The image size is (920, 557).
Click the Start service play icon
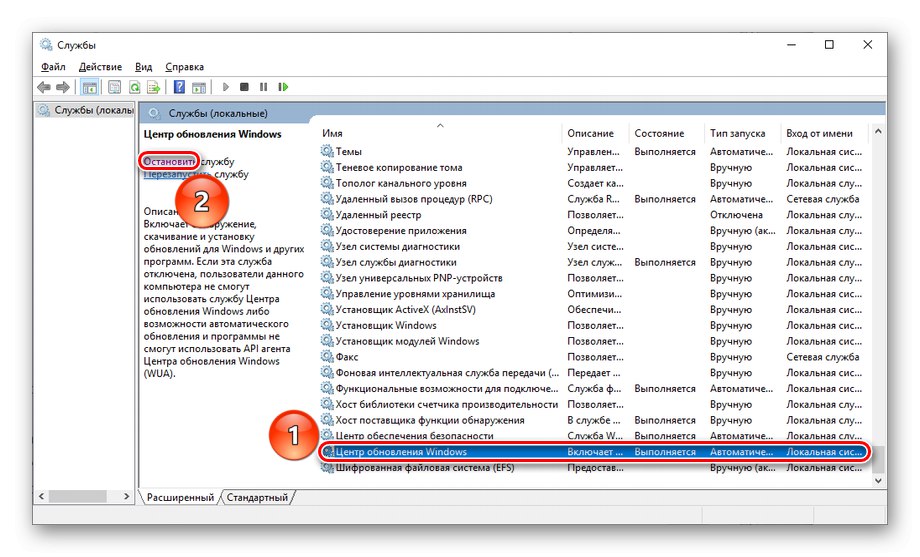coord(225,87)
